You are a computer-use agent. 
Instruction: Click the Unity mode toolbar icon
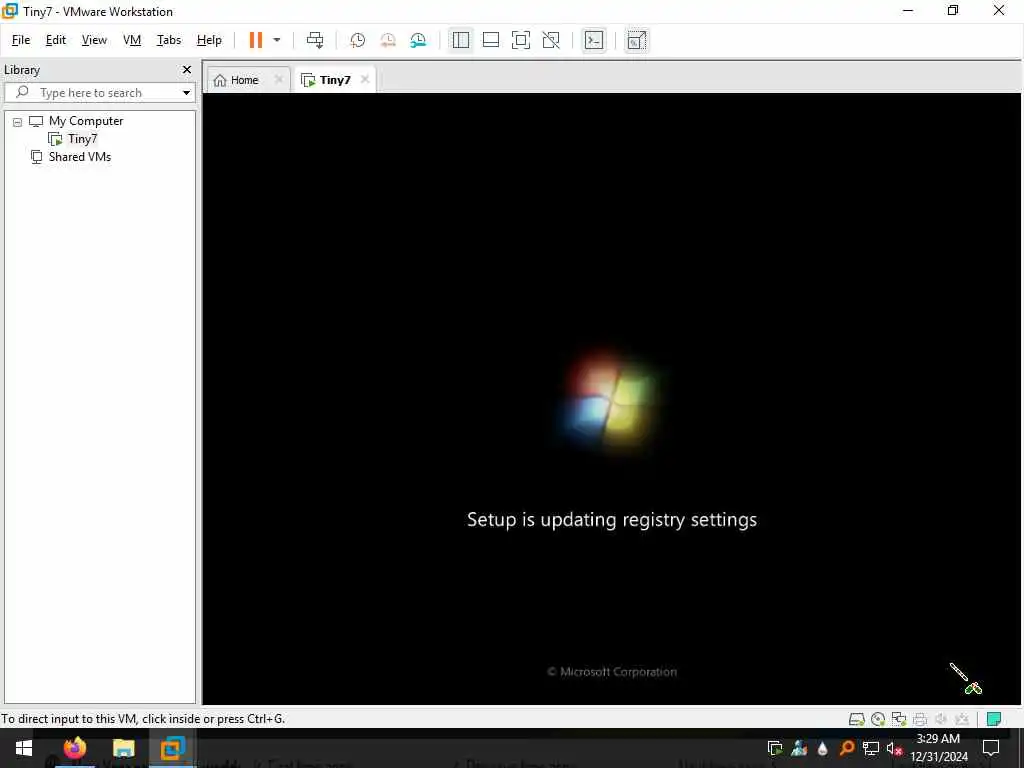tap(551, 40)
